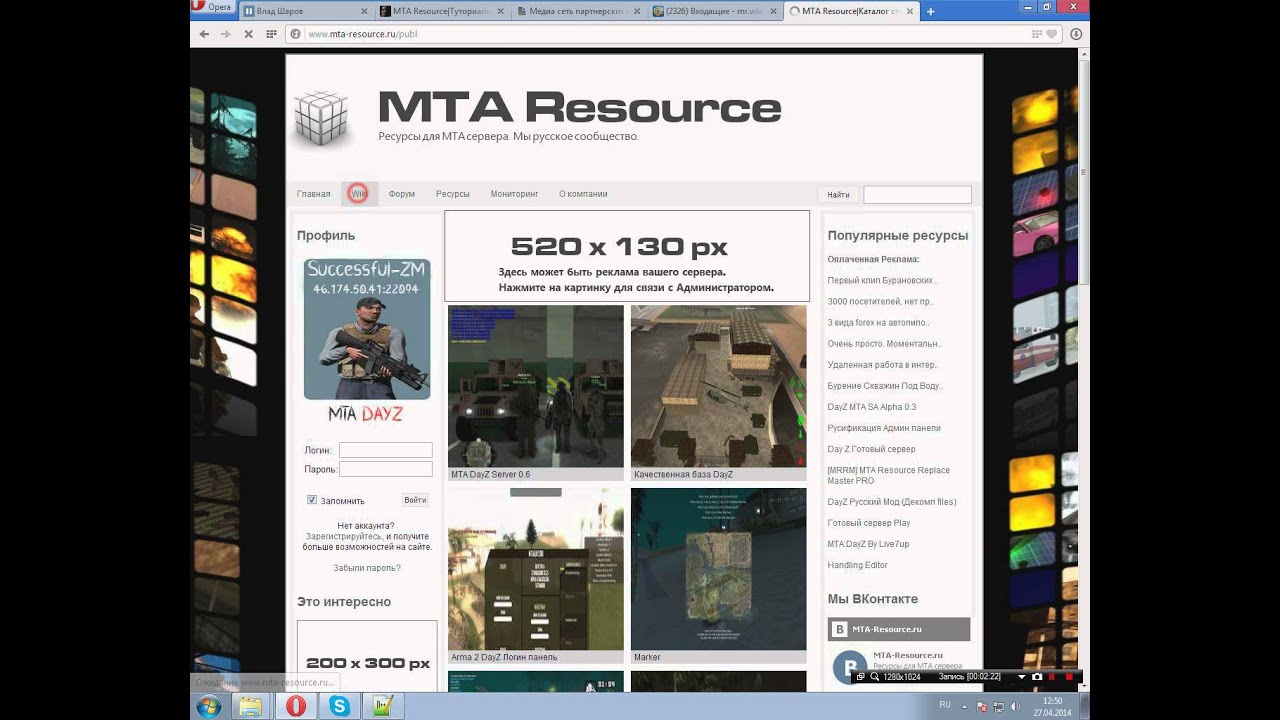The width and height of the screenshot is (1280, 720).
Task: Close the Влад Шаров tab
Action: coord(365,12)
